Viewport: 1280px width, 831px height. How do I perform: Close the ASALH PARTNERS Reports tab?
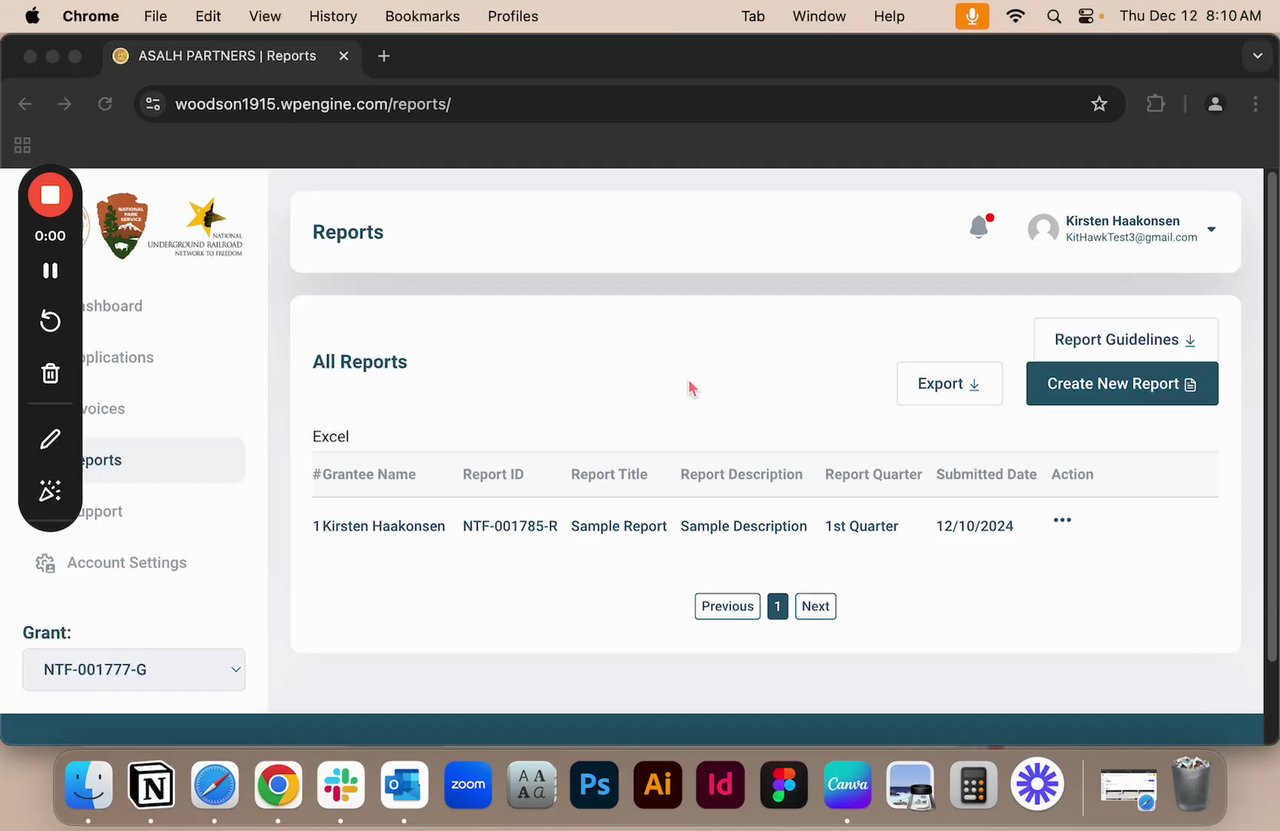tap(343, 56)
